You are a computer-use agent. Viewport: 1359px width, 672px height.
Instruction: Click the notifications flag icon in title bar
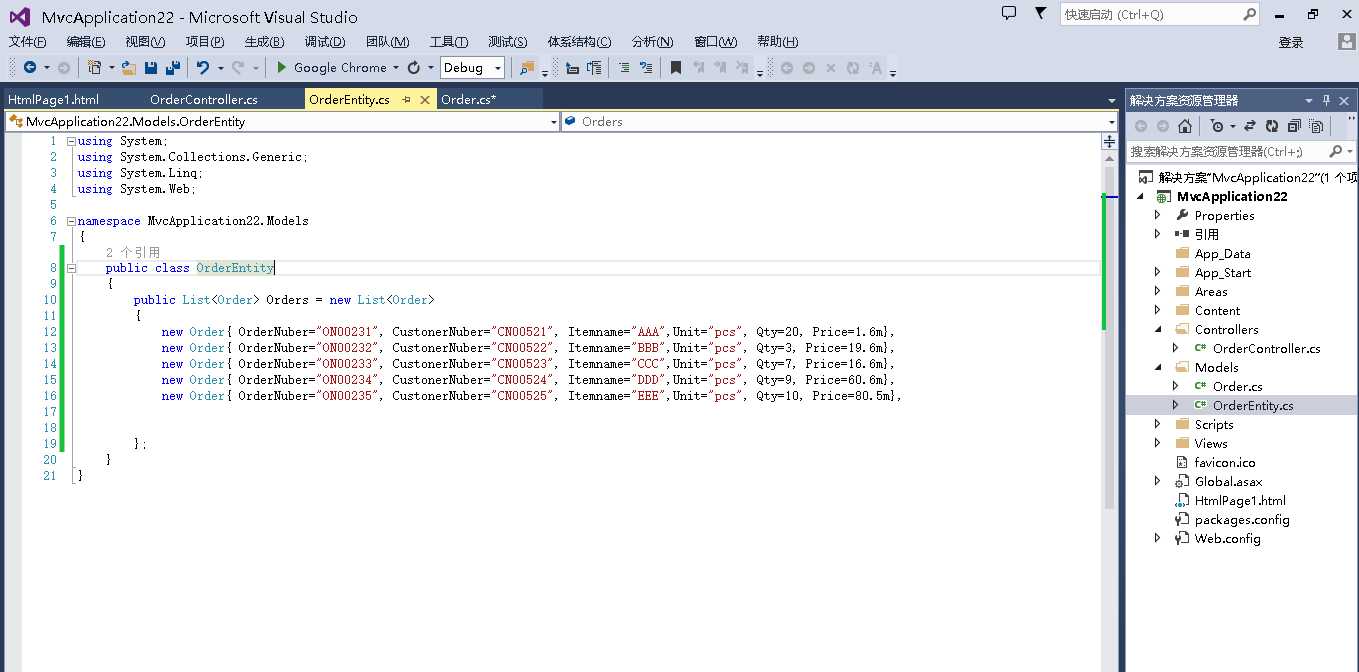coord(1041,13)
